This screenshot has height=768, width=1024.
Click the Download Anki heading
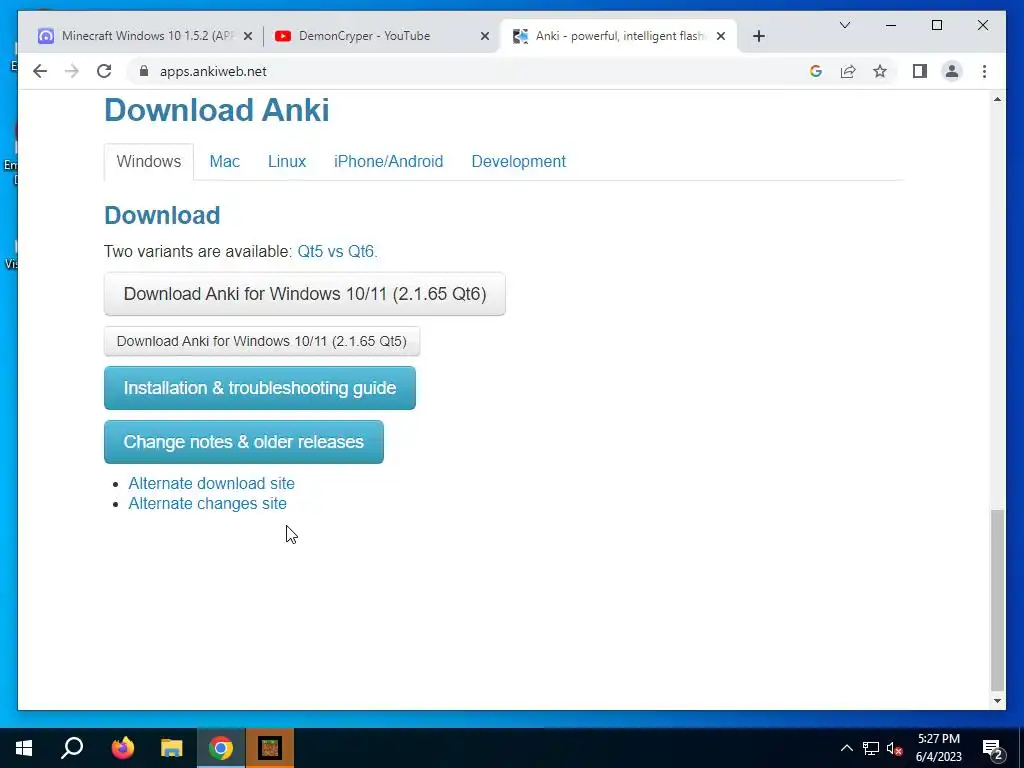[x=217, y=110]
